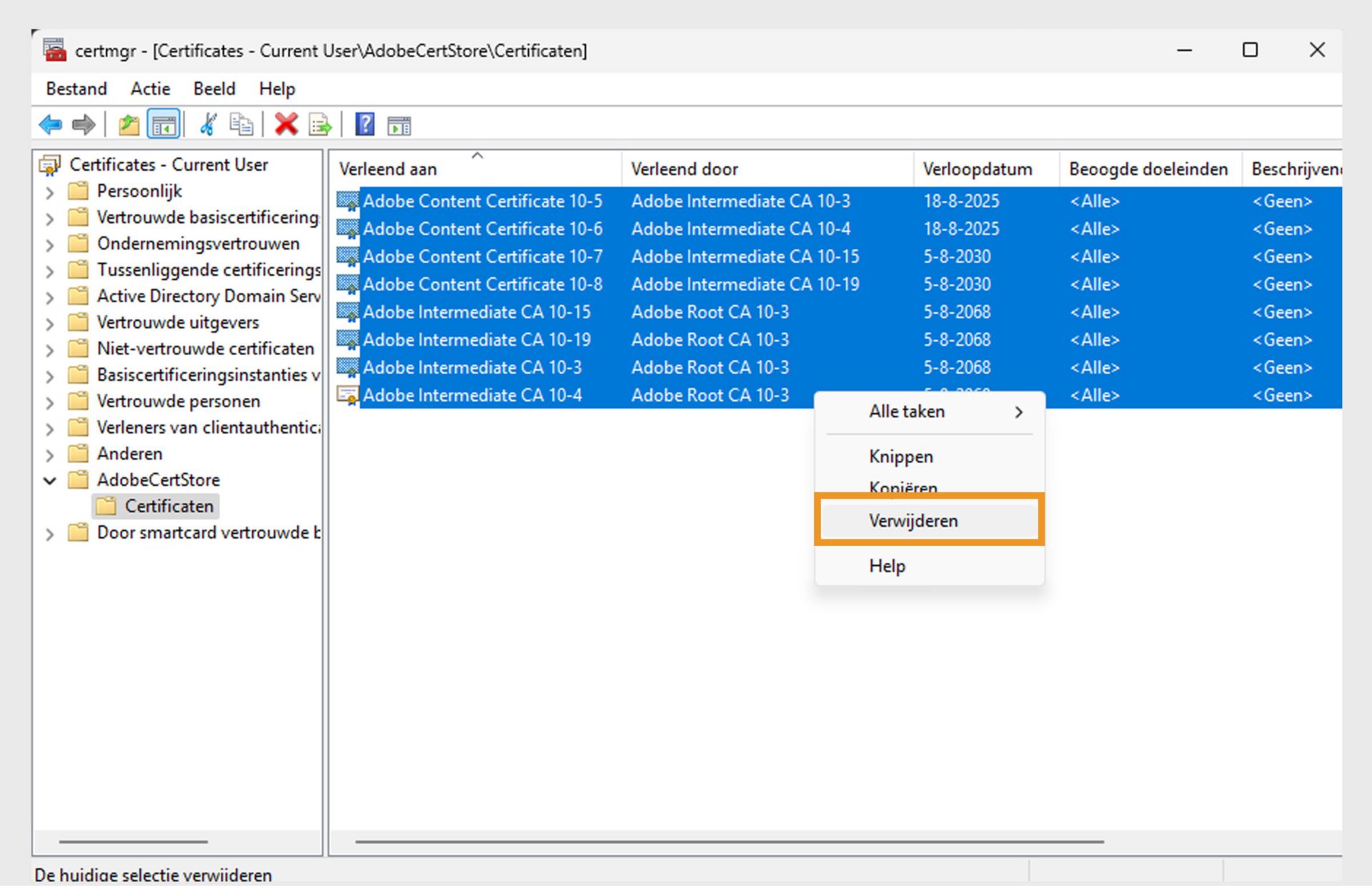Maximize the certmgr window
Image resolution: width=1372 pixels, height=886 pixels.
tap(1250, 50)
